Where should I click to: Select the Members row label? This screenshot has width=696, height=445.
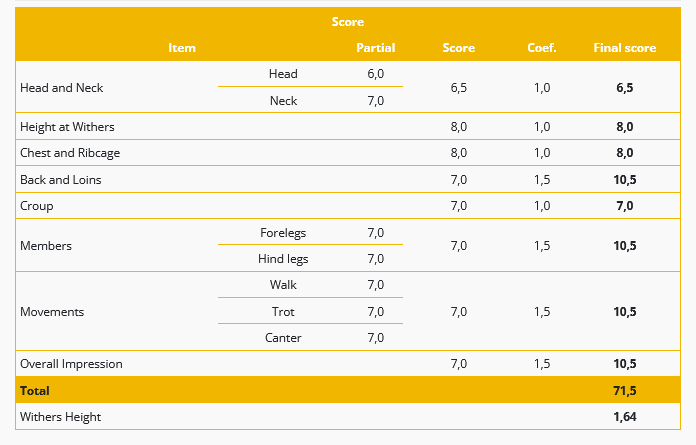[46, 246]
